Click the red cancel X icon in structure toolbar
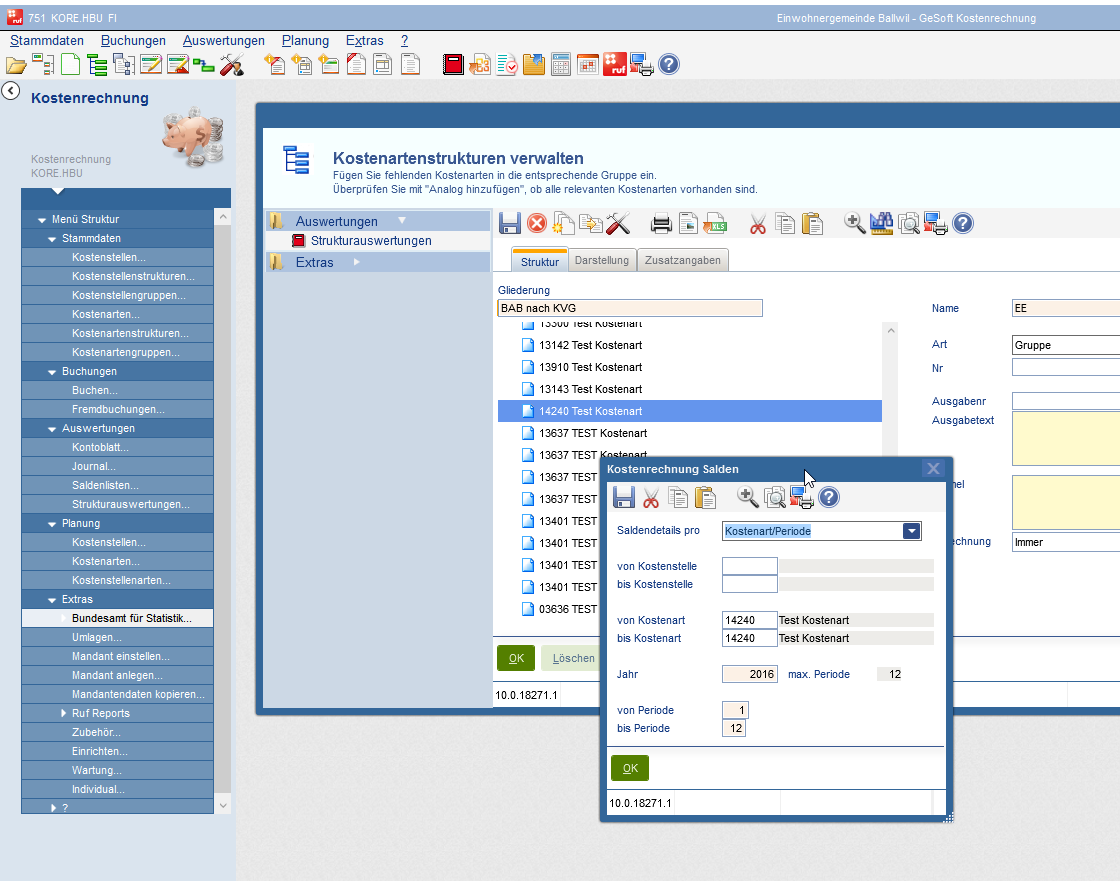 pos(536,224)
